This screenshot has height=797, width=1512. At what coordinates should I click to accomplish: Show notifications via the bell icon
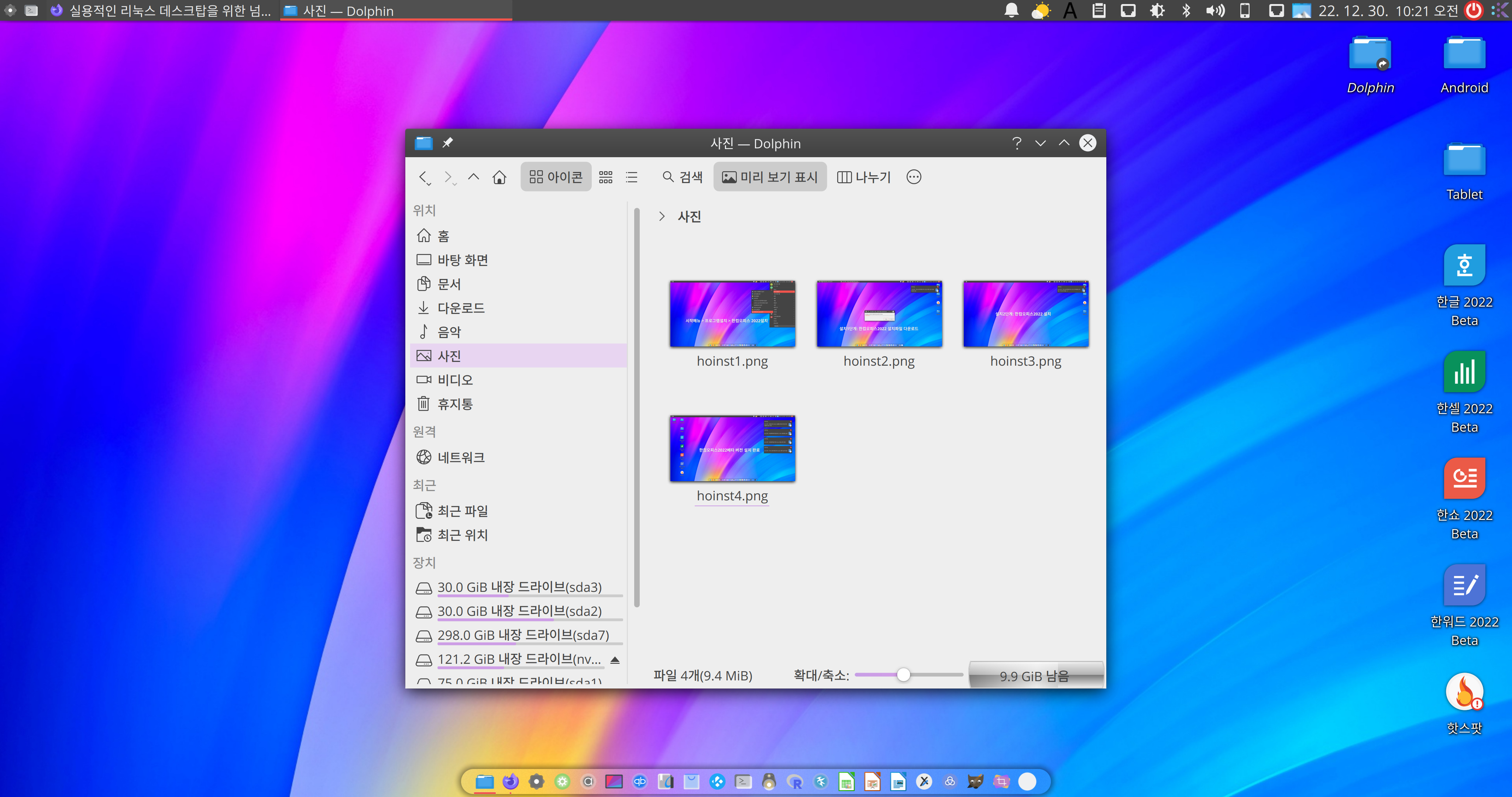tap(1011, 11)
